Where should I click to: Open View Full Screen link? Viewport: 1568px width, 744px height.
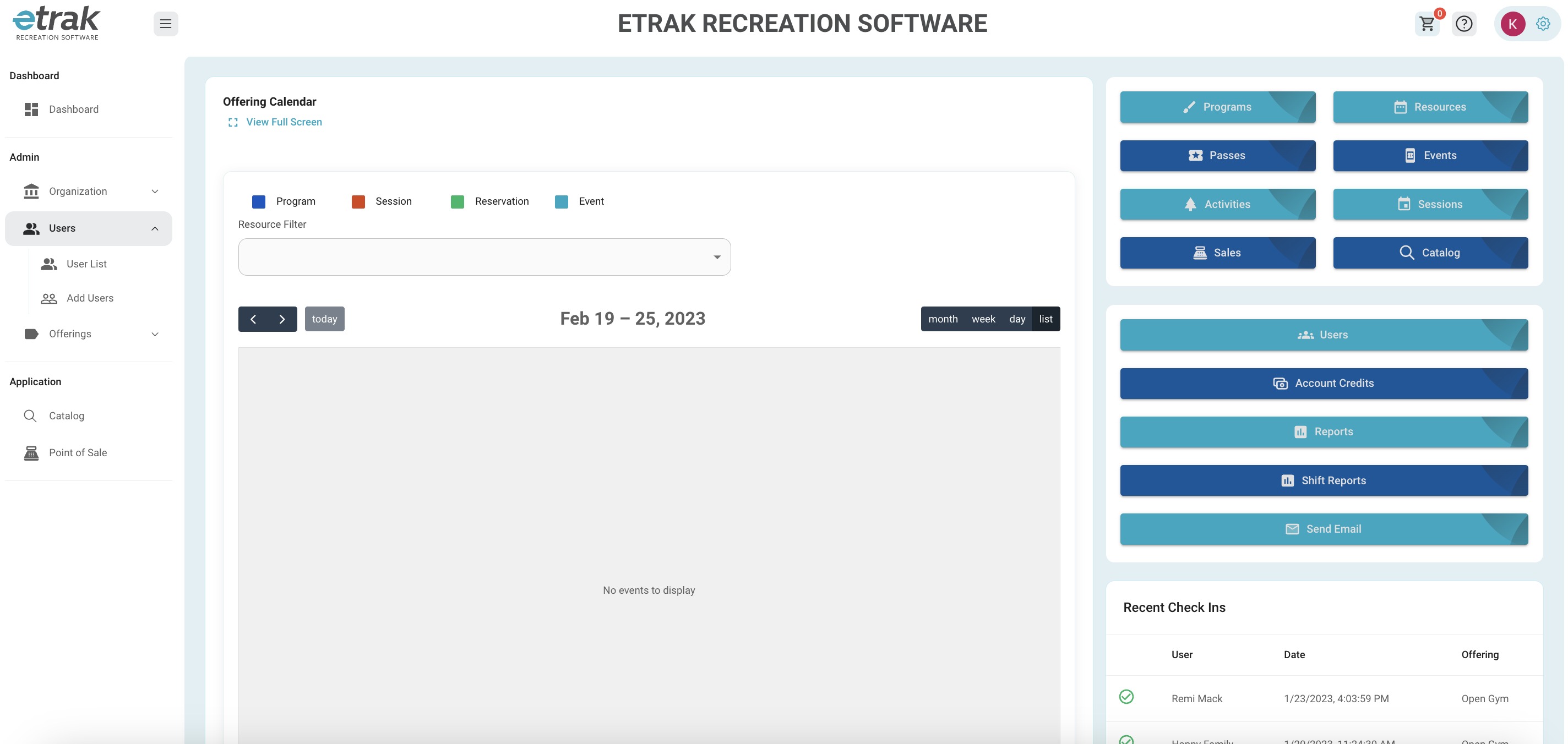284,122
